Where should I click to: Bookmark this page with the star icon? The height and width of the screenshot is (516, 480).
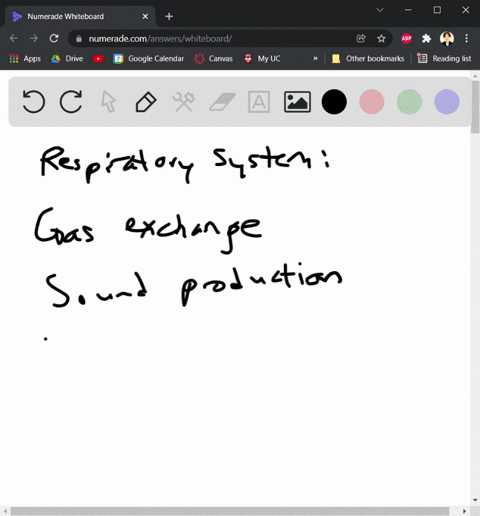click(381, 39)
